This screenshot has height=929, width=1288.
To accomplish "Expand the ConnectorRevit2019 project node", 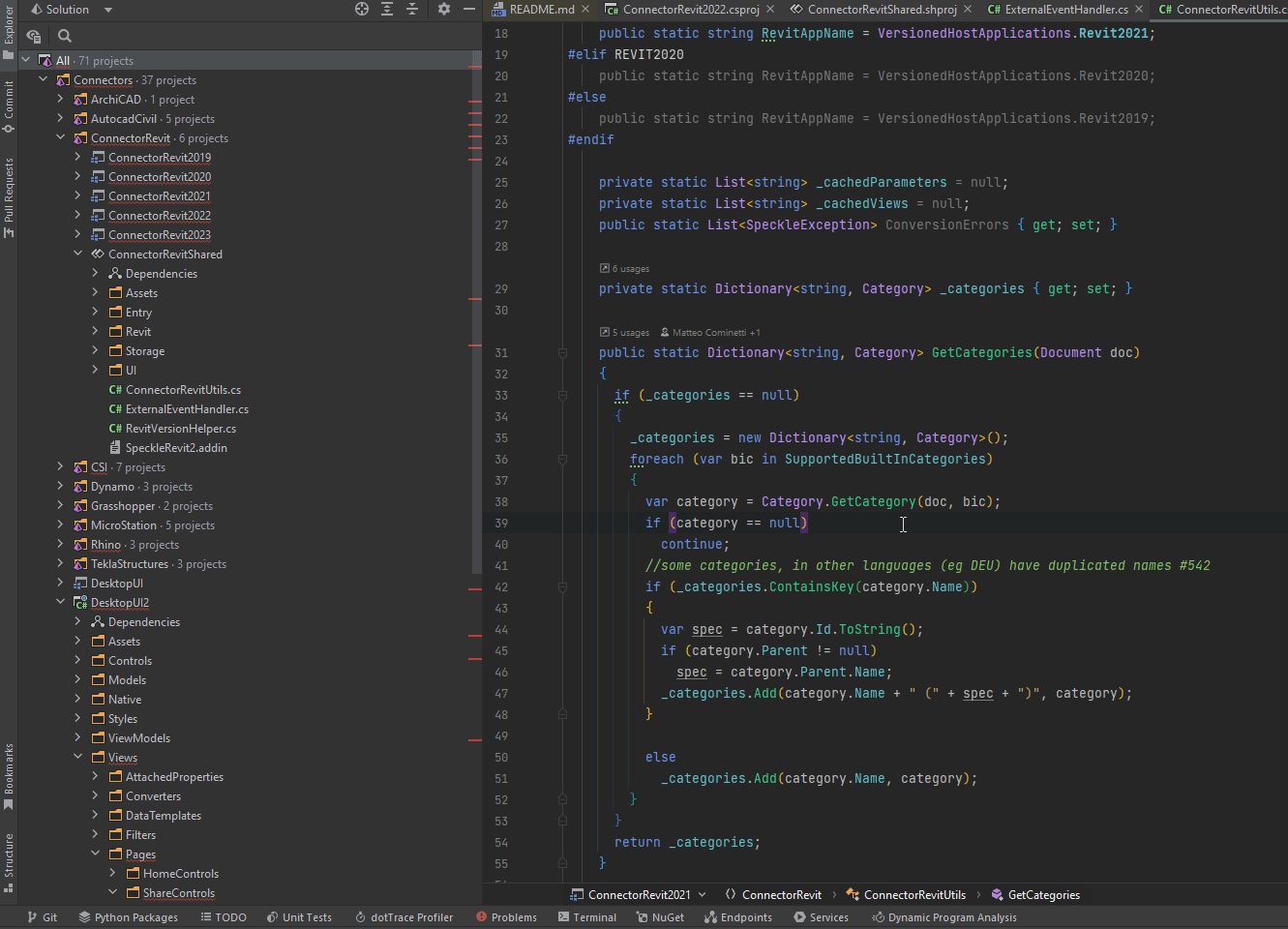I will 77,157.
